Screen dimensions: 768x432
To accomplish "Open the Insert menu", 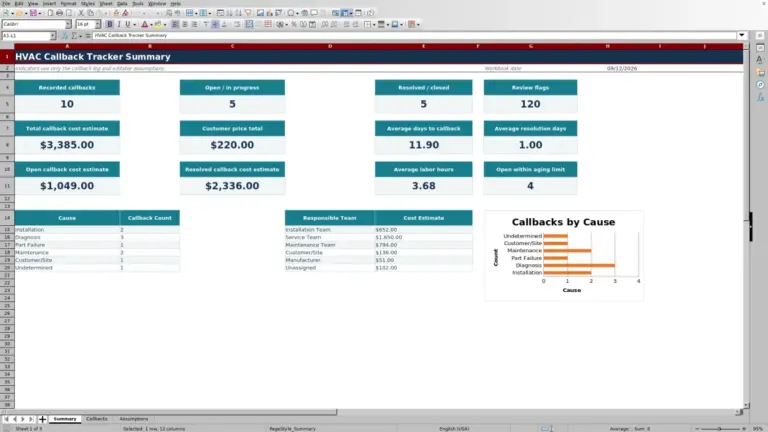I will point(49,3).
